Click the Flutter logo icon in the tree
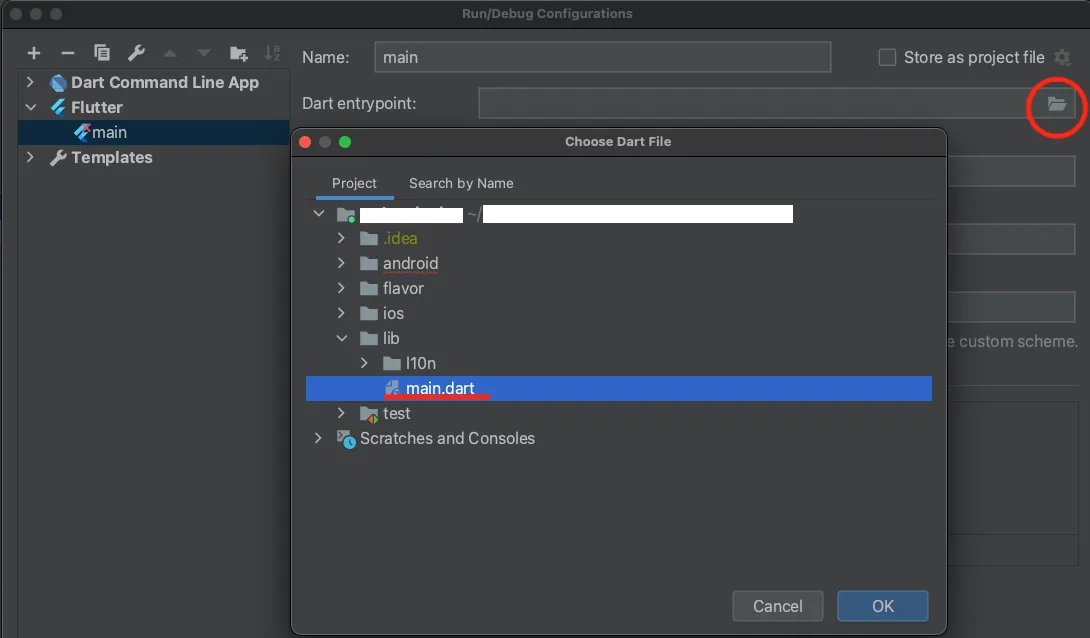The height and width of the screenshot is (638, 1090). (x=58, y=108)
